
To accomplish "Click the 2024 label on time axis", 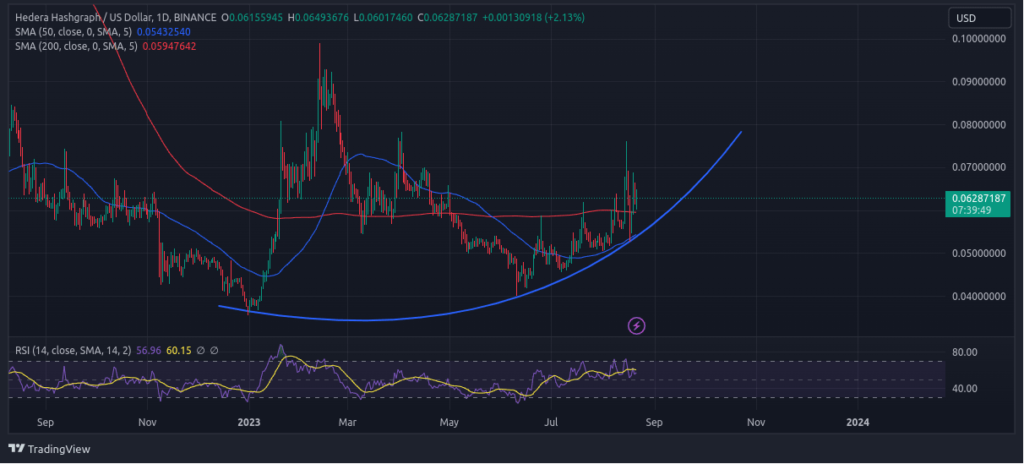I will coord(857,424).
